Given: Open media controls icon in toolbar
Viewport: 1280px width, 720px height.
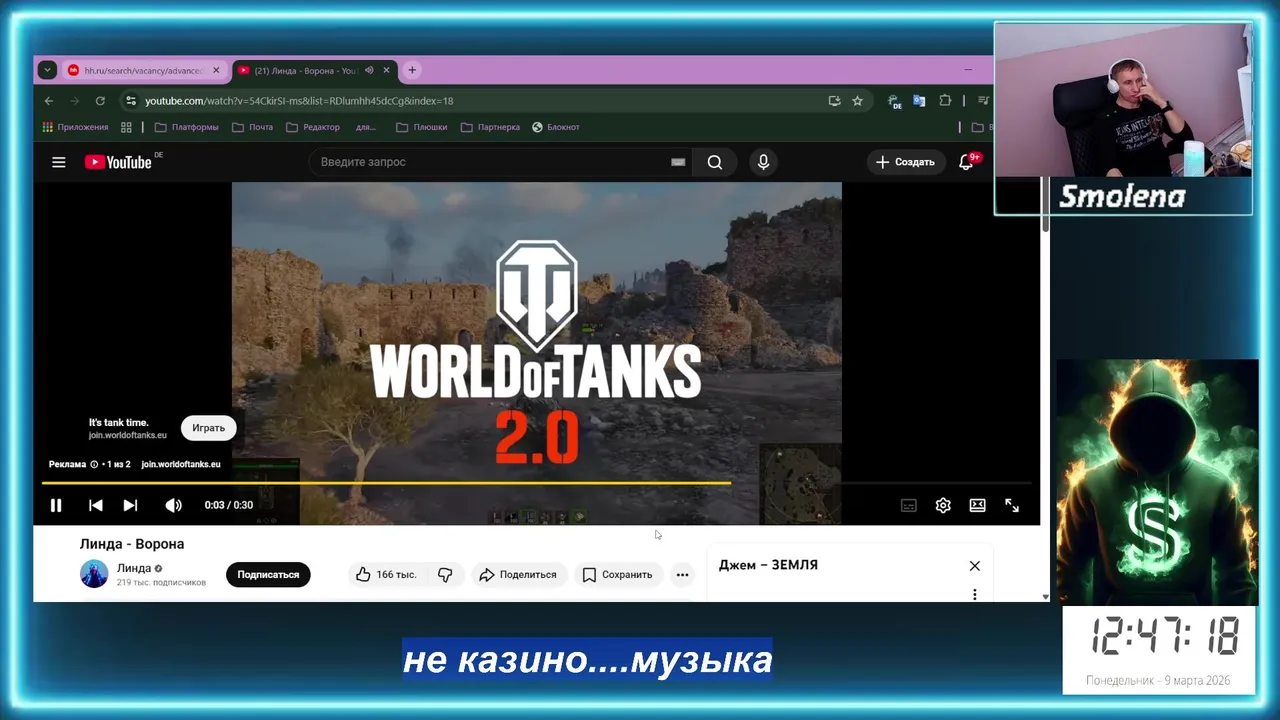Looking at the screenshot, I should coord(984,101).
